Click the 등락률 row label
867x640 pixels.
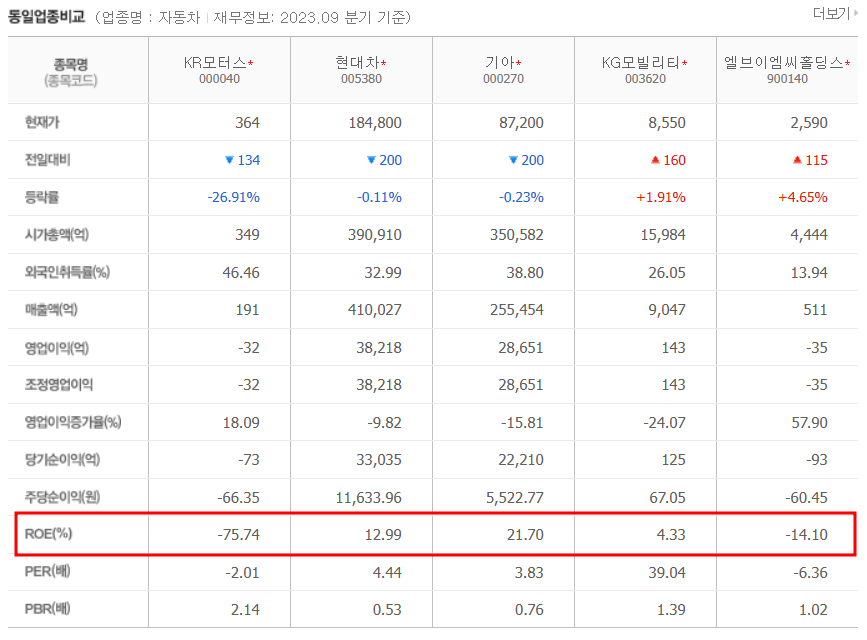[x=41, y=197]
